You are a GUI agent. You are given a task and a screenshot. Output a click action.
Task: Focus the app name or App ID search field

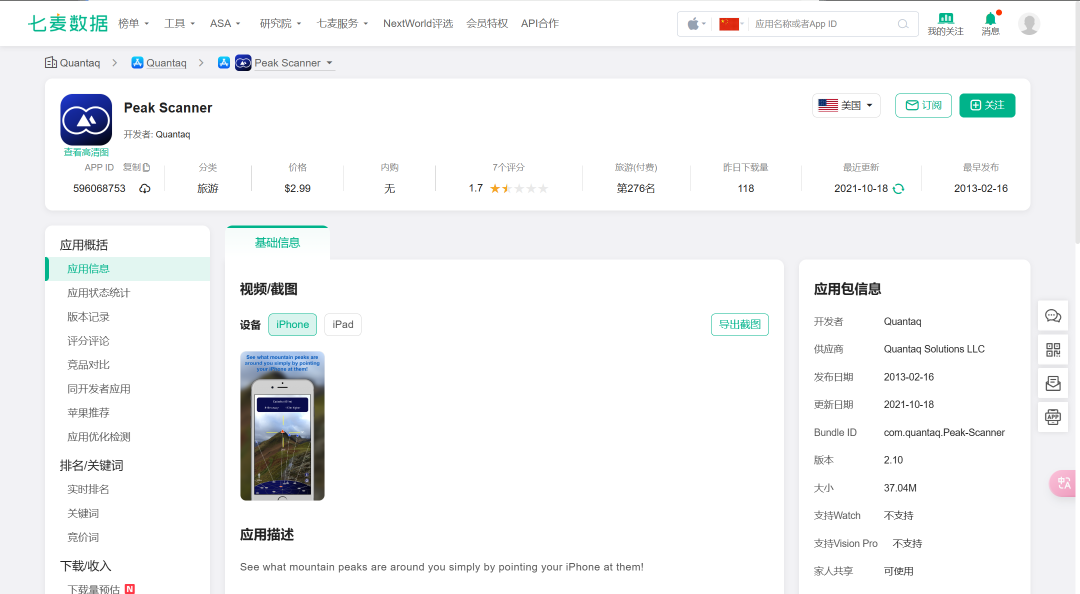coord(823,24)
